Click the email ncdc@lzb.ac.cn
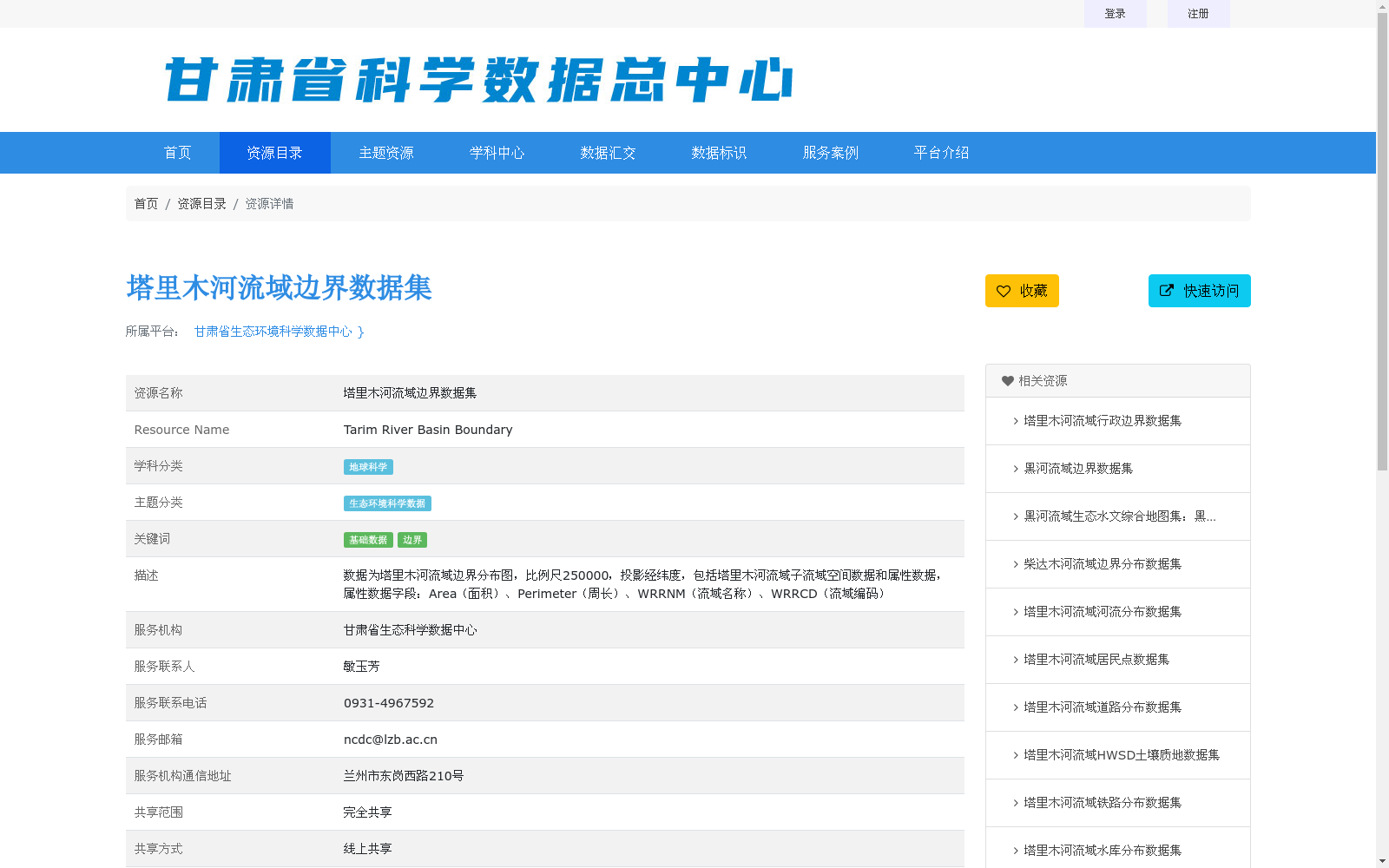Viewport: 1389px width, 868px height. (391, 740)
